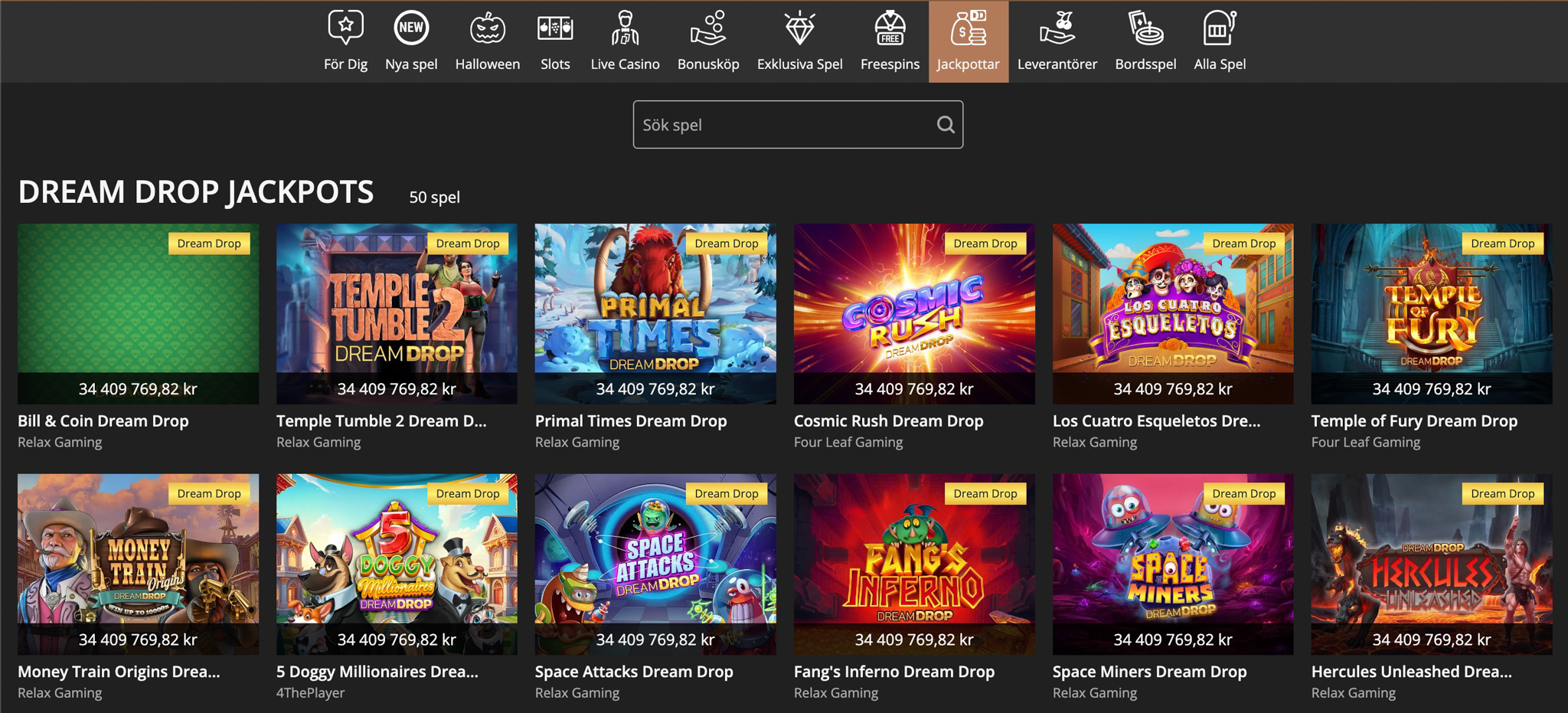Click the Primal Times Dream Drop title

[631, 420]
